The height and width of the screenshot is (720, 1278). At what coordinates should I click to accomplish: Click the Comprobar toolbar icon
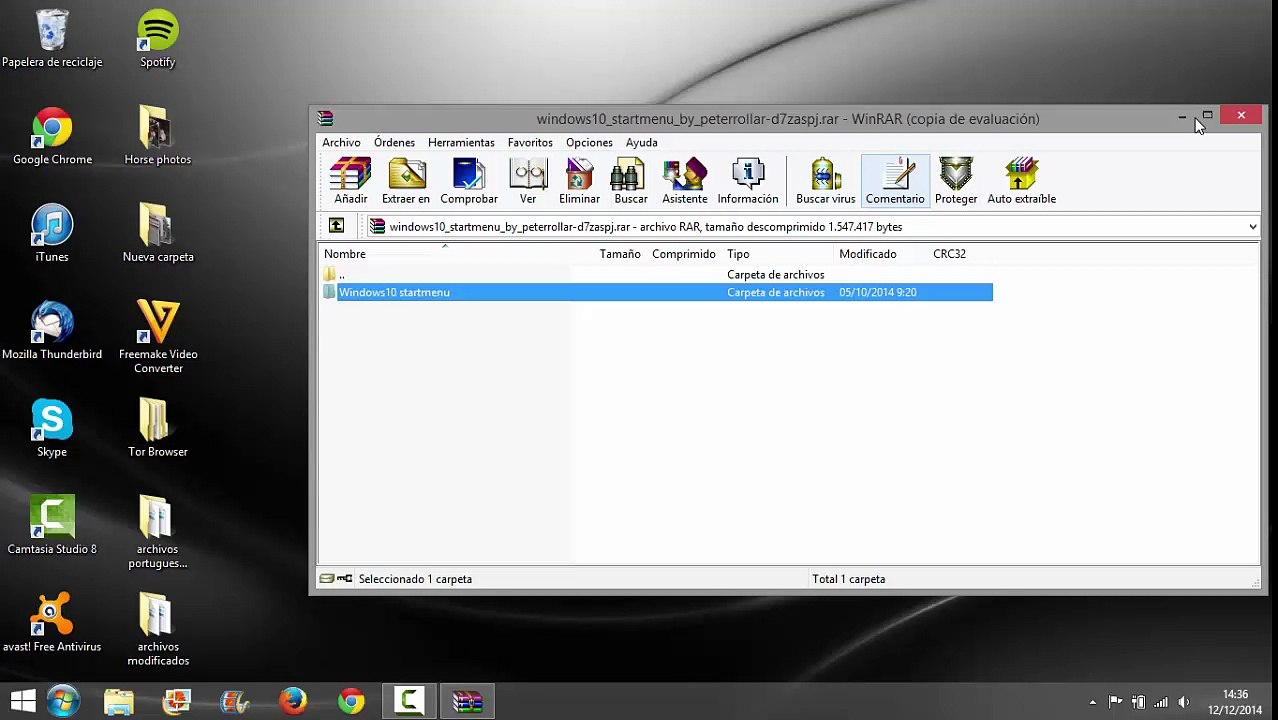point(468,181)
